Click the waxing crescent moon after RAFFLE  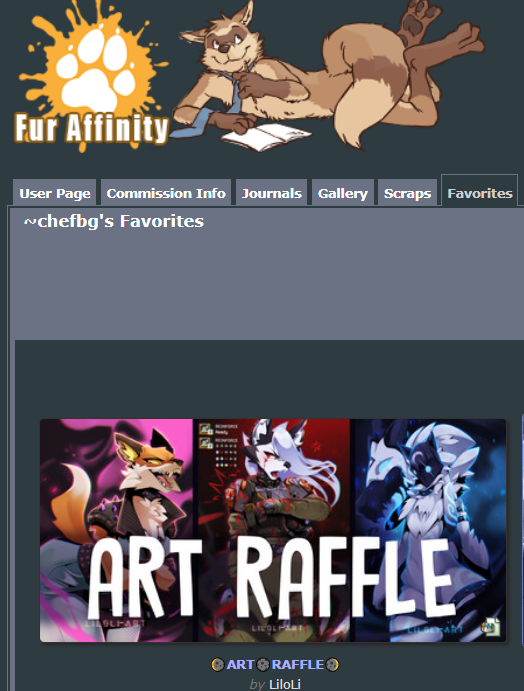coord(333,664)
